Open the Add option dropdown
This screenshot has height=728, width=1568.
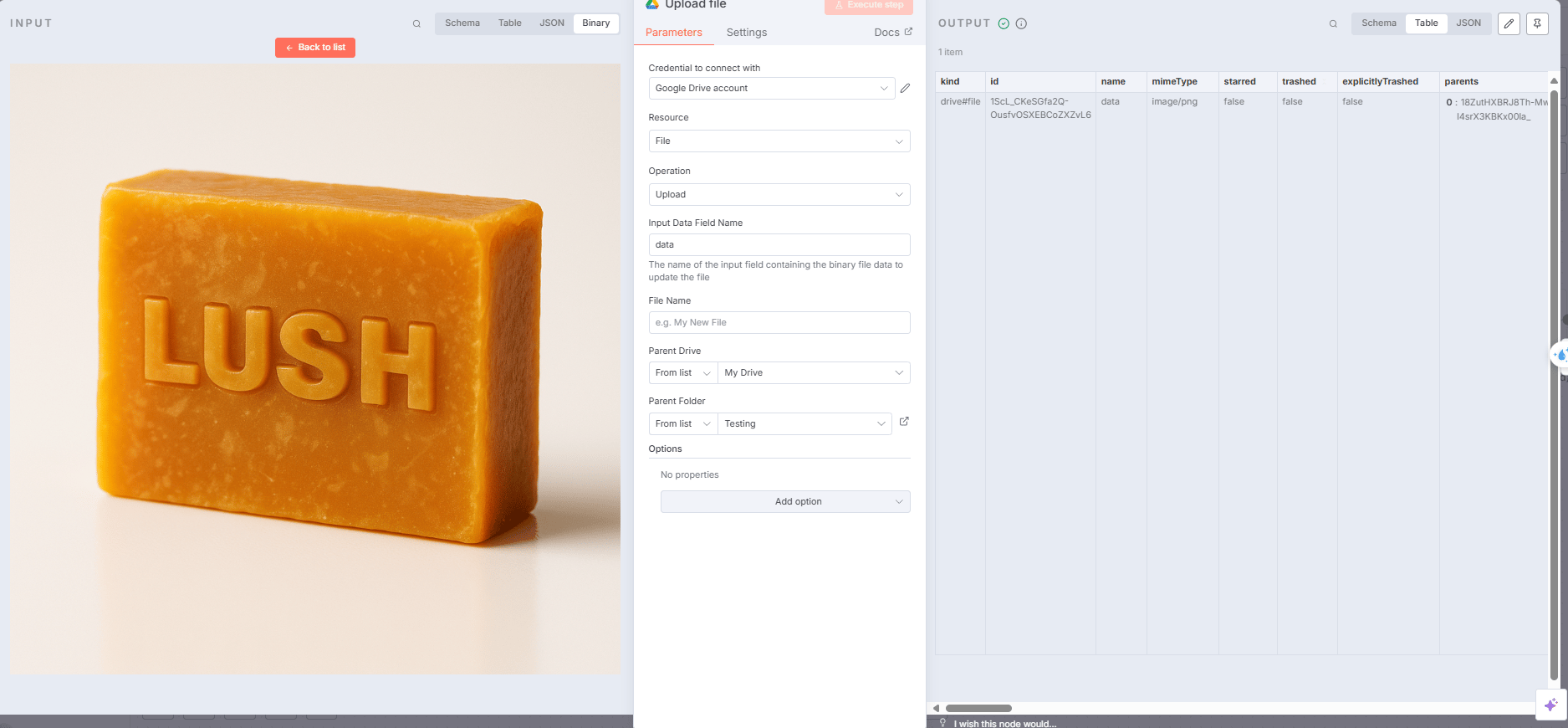pyautogui.click(x=785, y=502)
